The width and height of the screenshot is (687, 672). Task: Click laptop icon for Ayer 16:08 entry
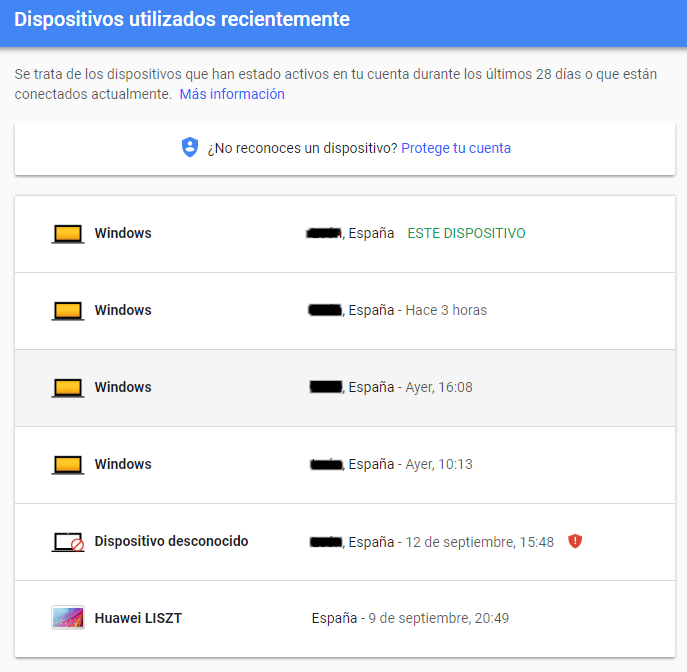(67, 388)
